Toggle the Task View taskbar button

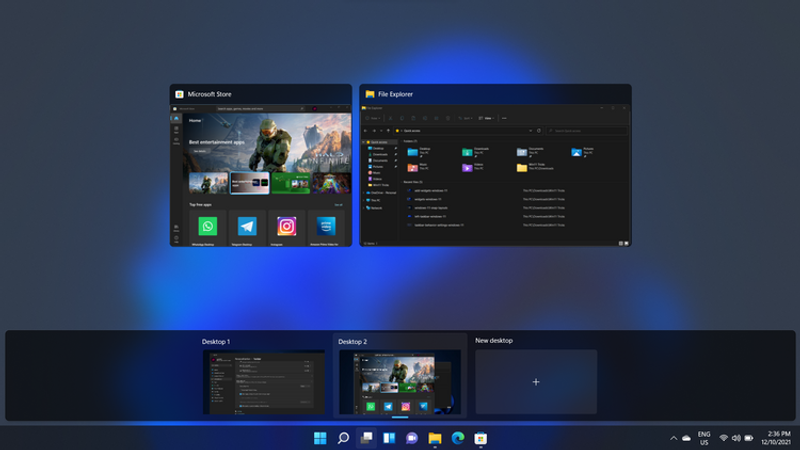click(x=366, y=438)
